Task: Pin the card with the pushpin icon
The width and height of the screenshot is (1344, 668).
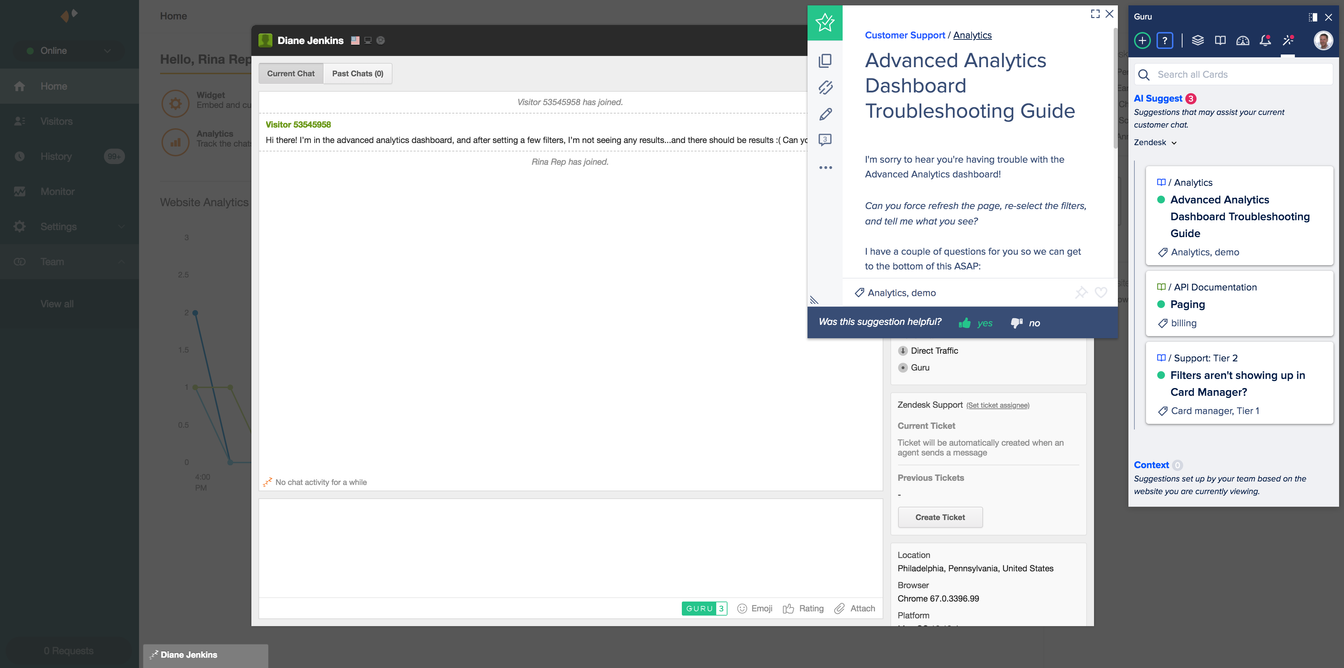Action: pyautogui.click(x=1081, y=293)
